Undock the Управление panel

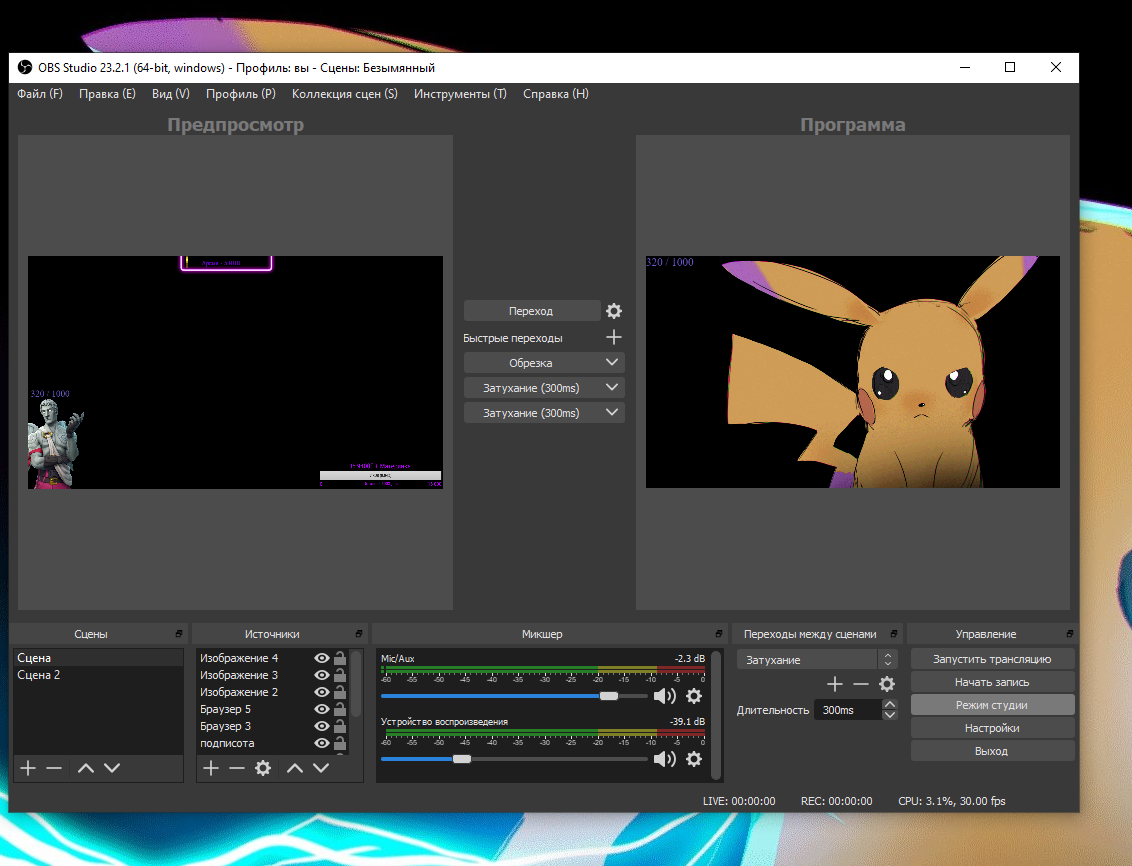1070,634
